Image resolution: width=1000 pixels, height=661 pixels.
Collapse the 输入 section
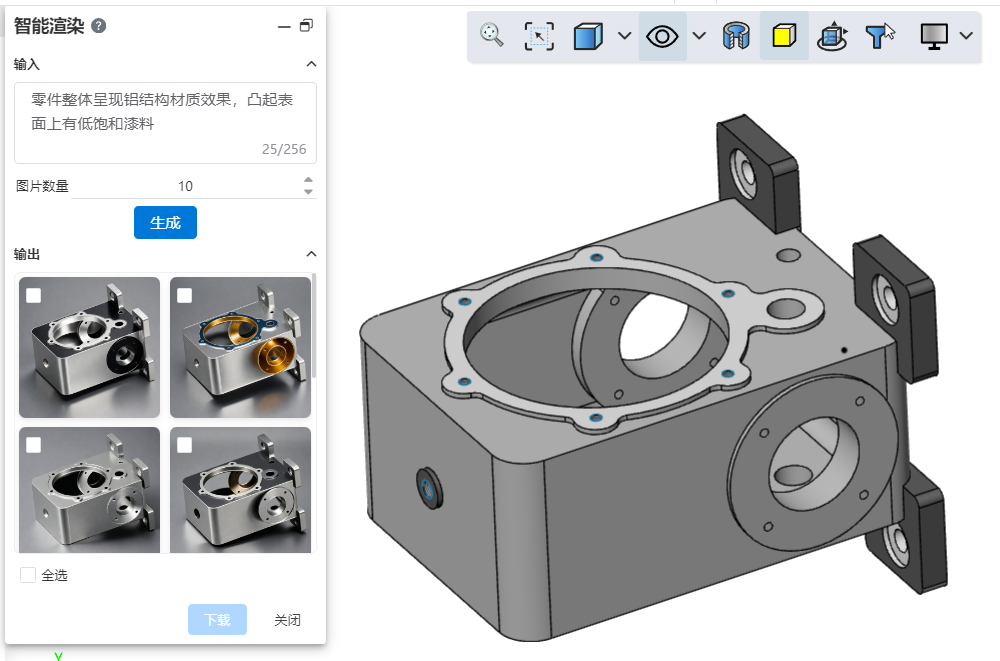(310, 64)
